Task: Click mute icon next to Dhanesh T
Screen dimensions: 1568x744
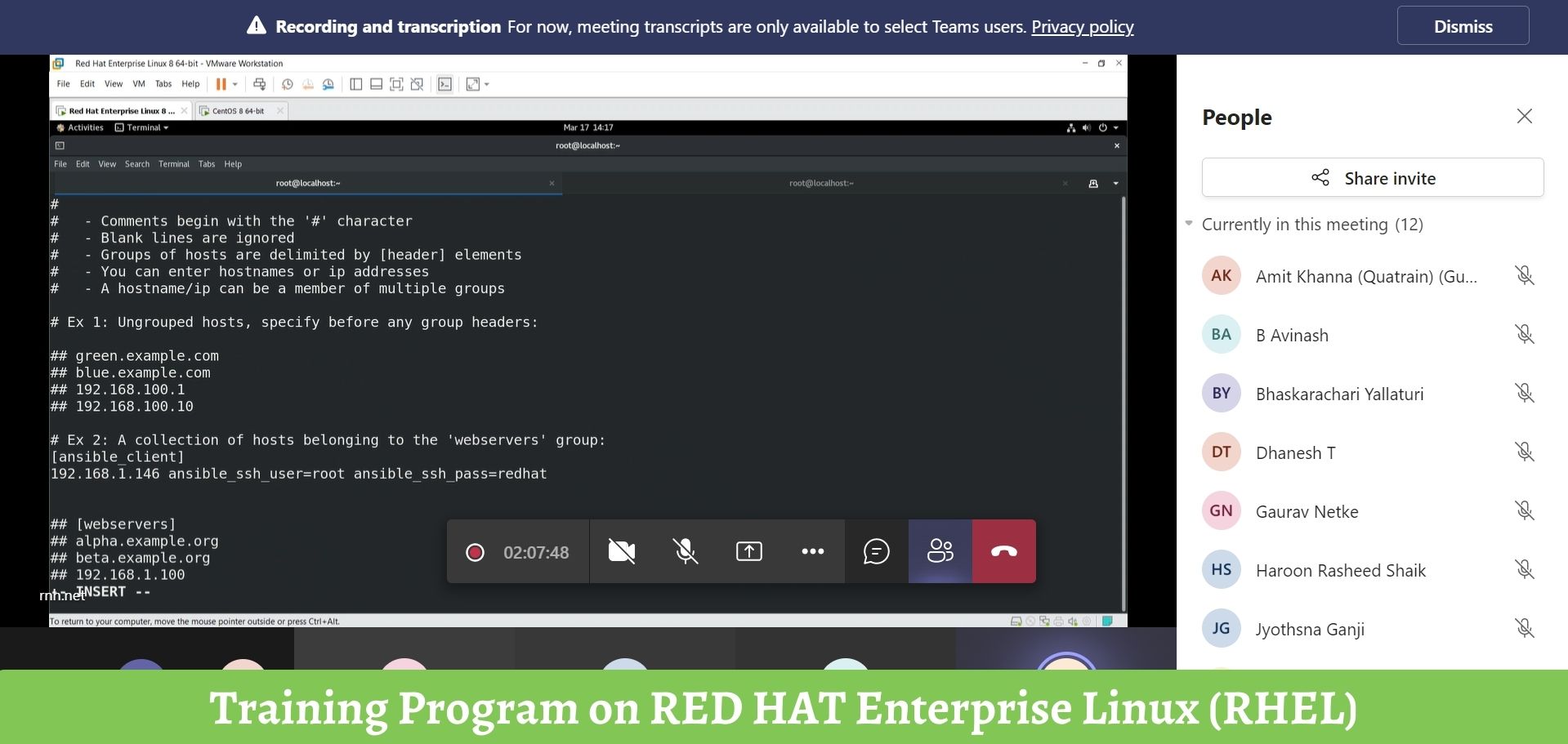Action: coord(1525,452)
